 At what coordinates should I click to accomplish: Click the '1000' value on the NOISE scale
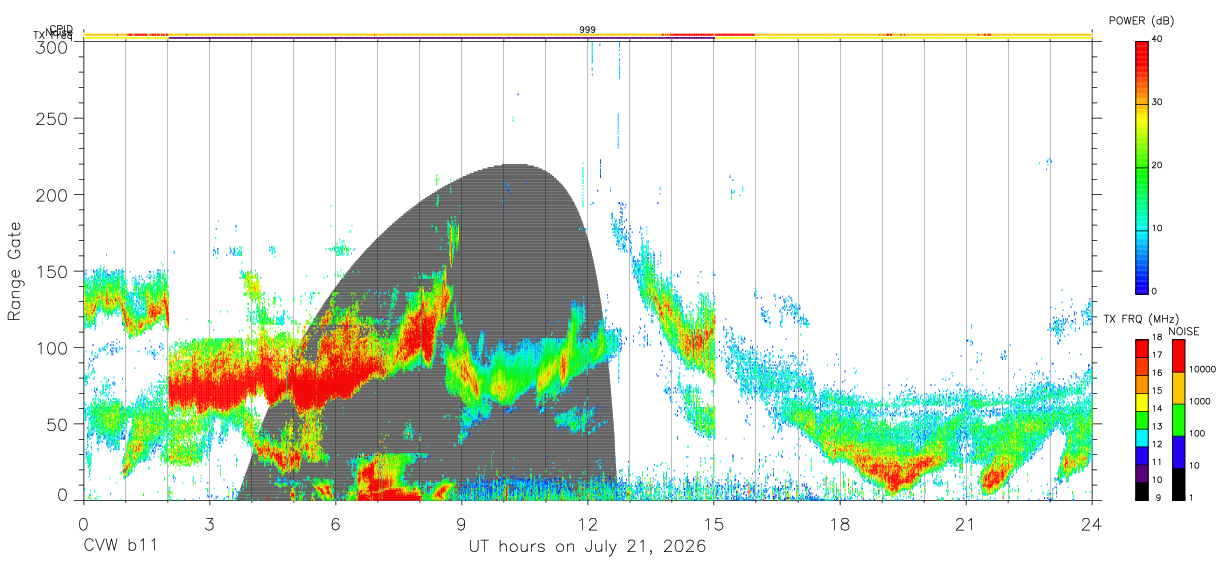coord(1199,401)
